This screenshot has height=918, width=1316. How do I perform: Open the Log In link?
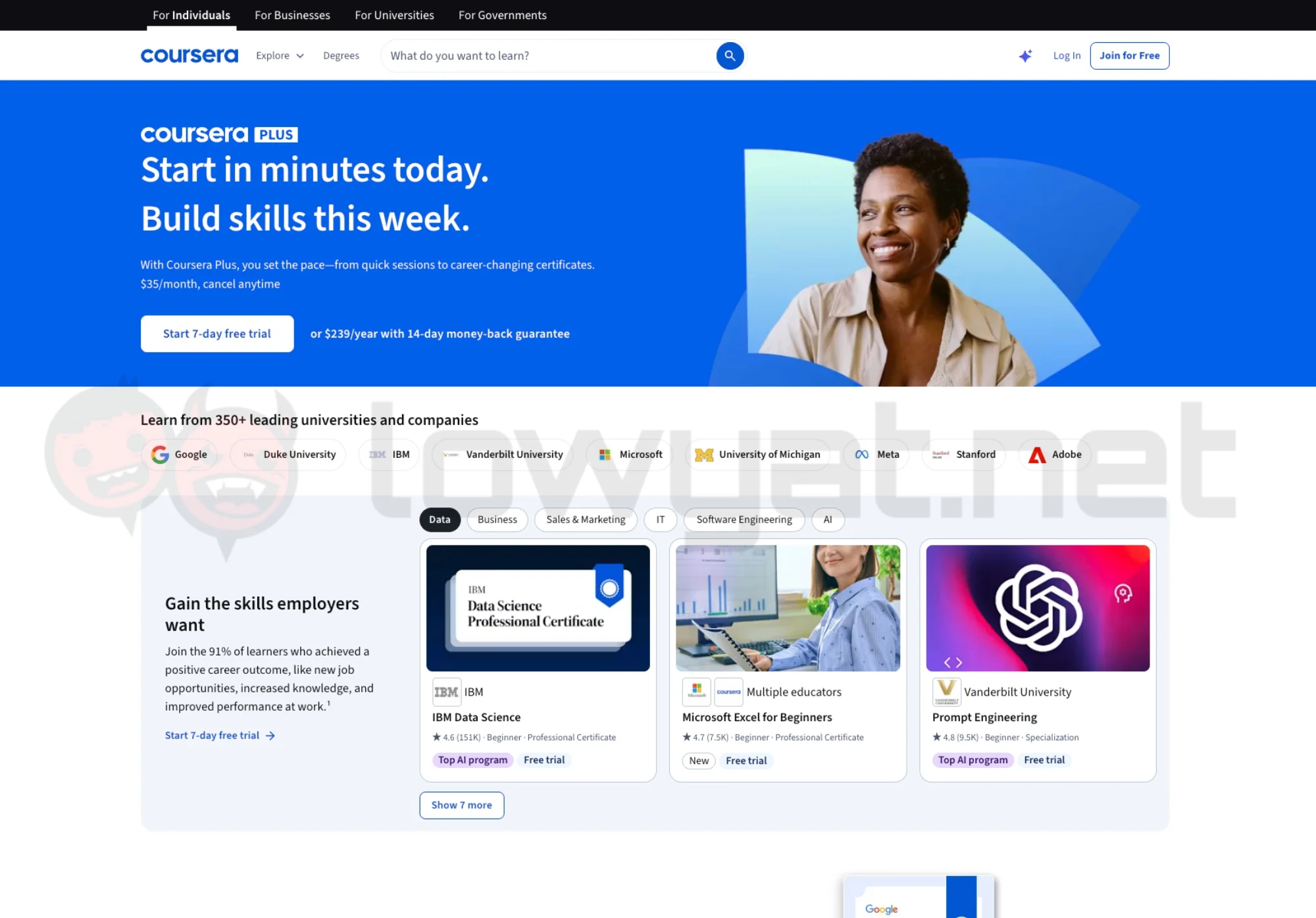tap(1067, 56)
